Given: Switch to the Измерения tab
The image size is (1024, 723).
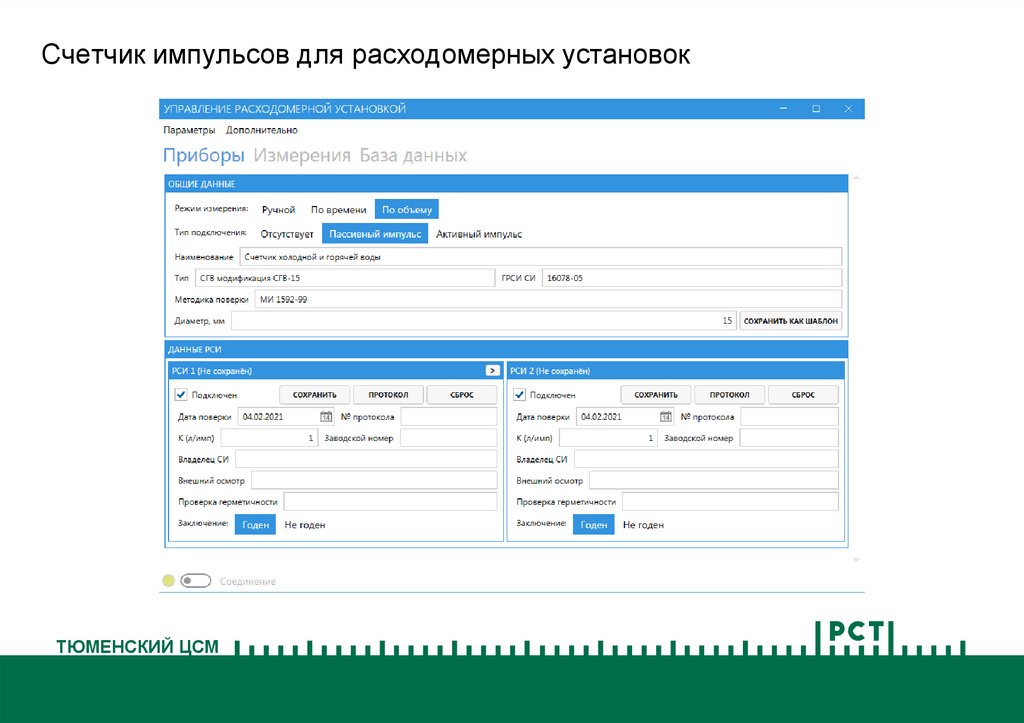Looking at the screenshot, I should (x=302, y=156).
